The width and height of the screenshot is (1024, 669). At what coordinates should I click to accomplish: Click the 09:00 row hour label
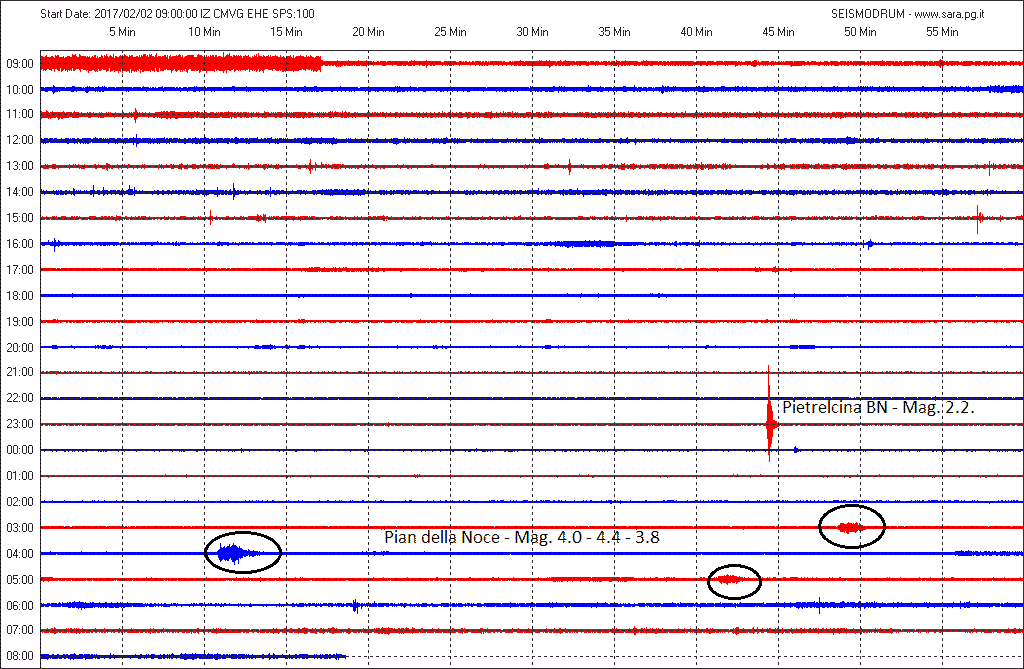coord(20,64)
